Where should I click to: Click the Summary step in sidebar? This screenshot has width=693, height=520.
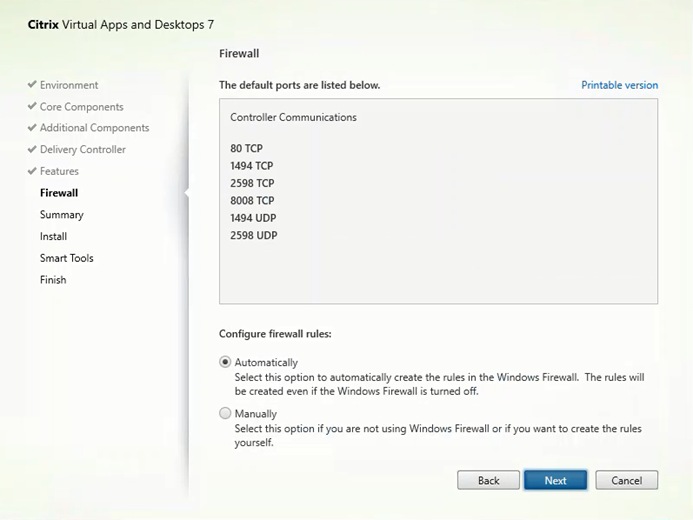tap(62, 215)
